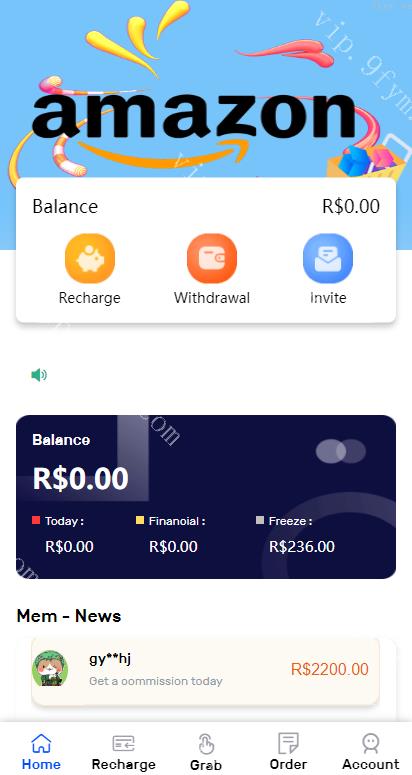Click the Recharge label under piggy bank

pos(89,298)
